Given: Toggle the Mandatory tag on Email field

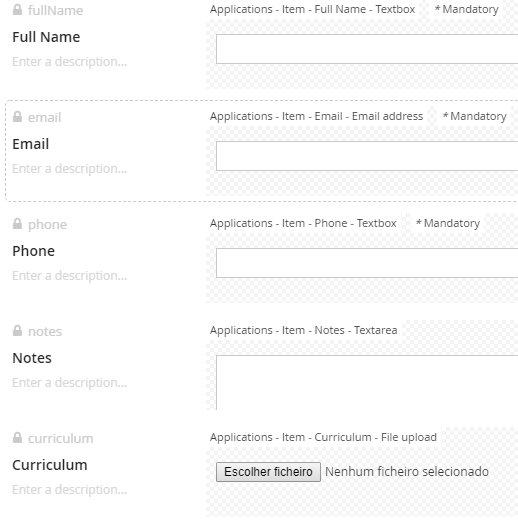Looking at the screenshot, I should [475, 117].
